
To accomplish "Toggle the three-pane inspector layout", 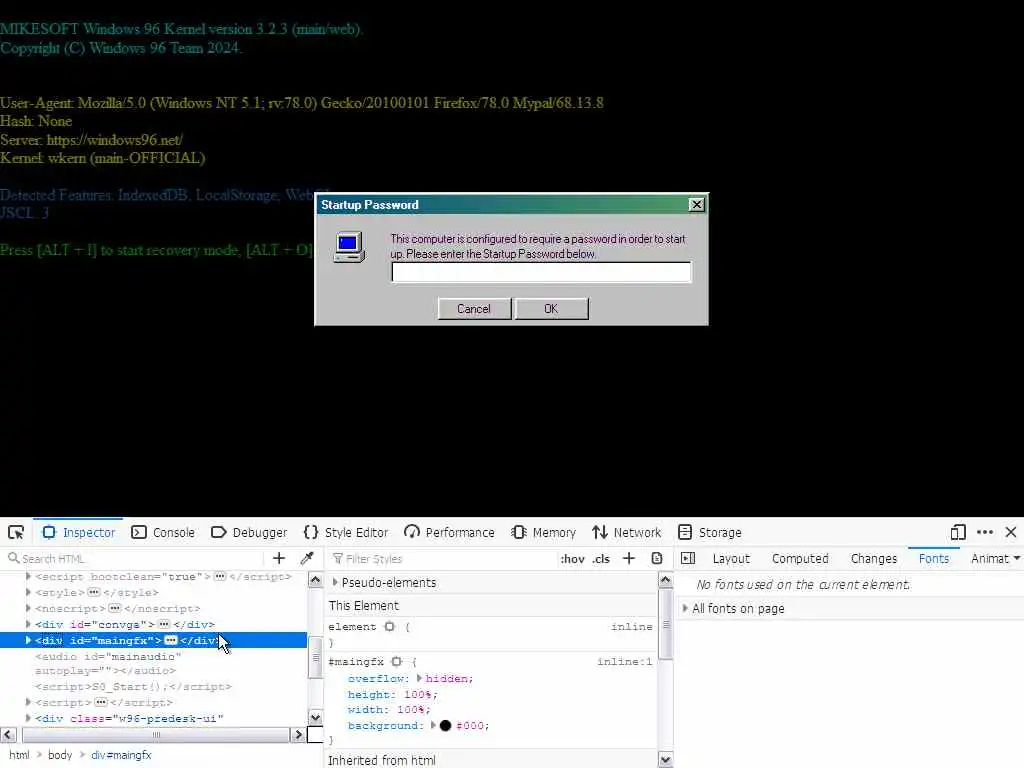I will 688,558.
